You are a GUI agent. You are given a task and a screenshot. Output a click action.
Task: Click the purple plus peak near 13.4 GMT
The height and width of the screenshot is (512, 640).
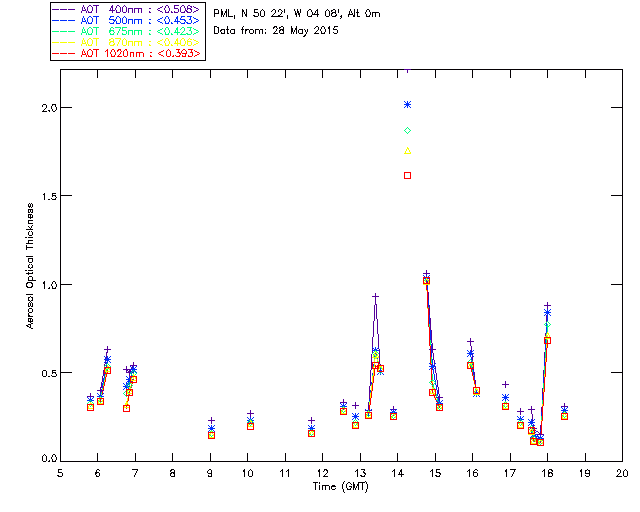pyautogui.click(x=375, y=296)
